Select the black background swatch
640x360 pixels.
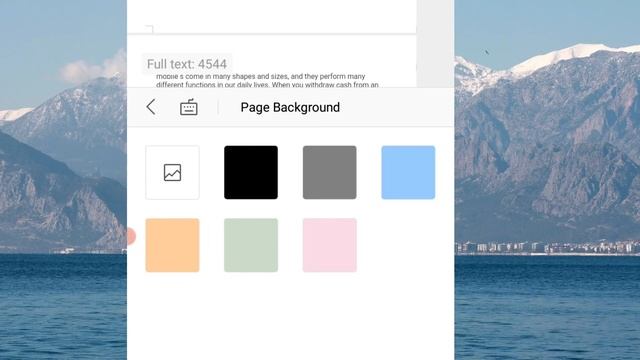(251, 172)
